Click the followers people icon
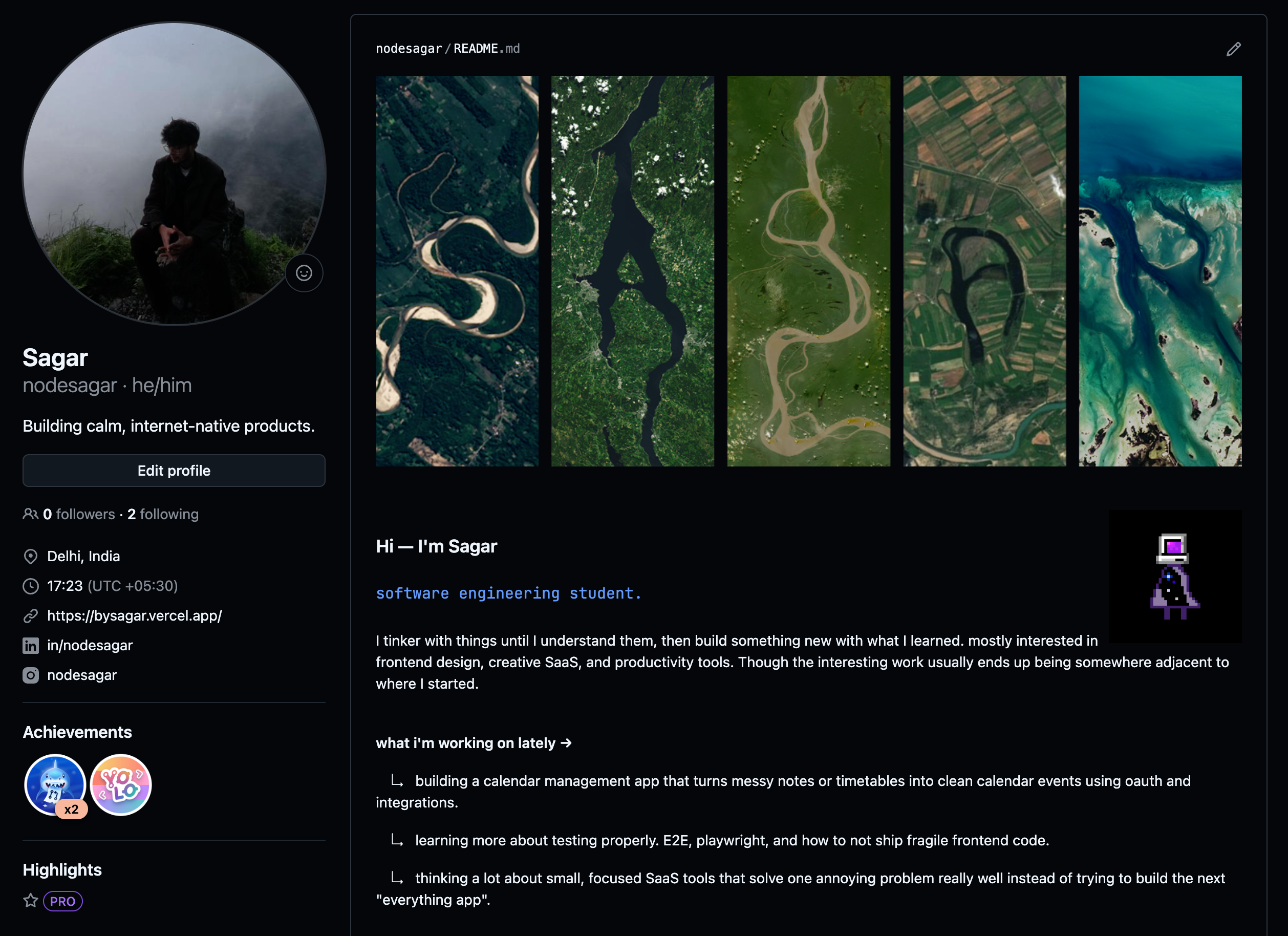The width and height of the screenshot is (1288, 936). 30,514
